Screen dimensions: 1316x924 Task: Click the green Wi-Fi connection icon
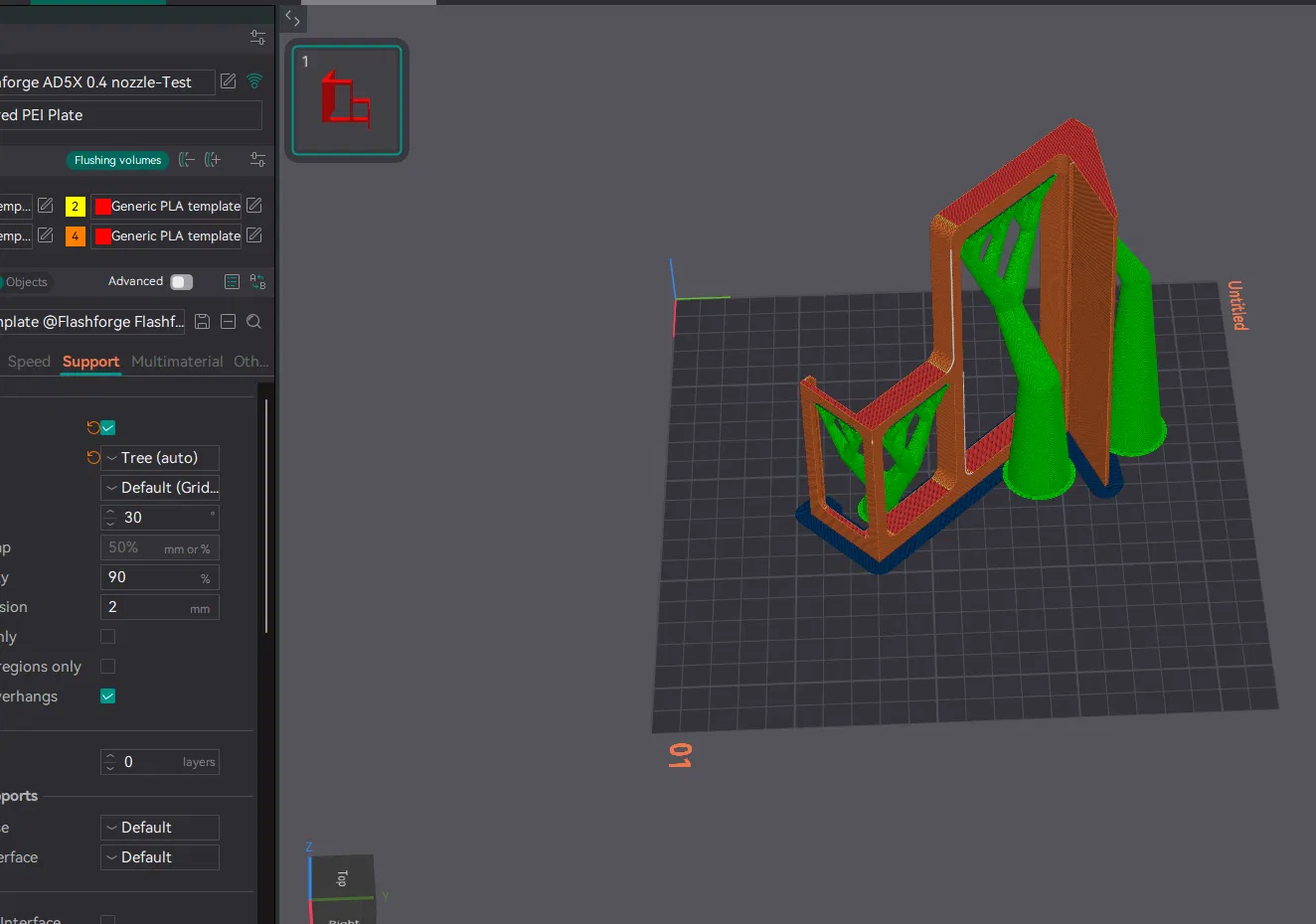point(254,81)
